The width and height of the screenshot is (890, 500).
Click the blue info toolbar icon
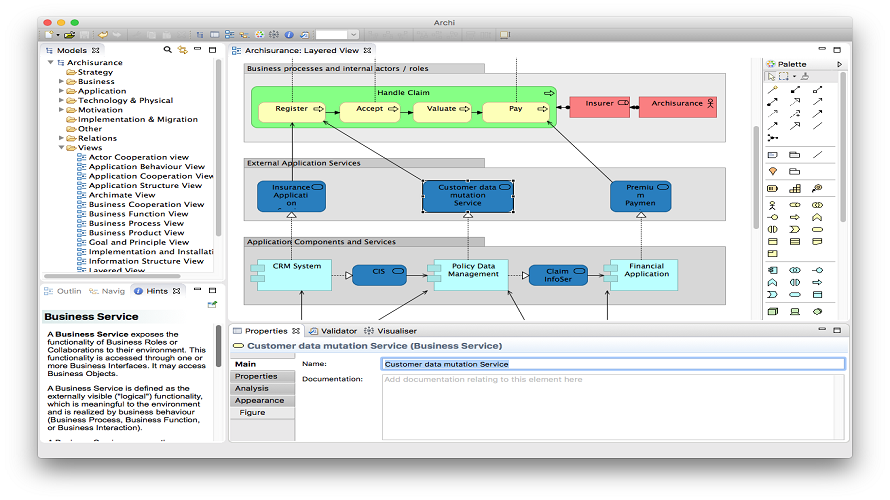coord(289,35)
